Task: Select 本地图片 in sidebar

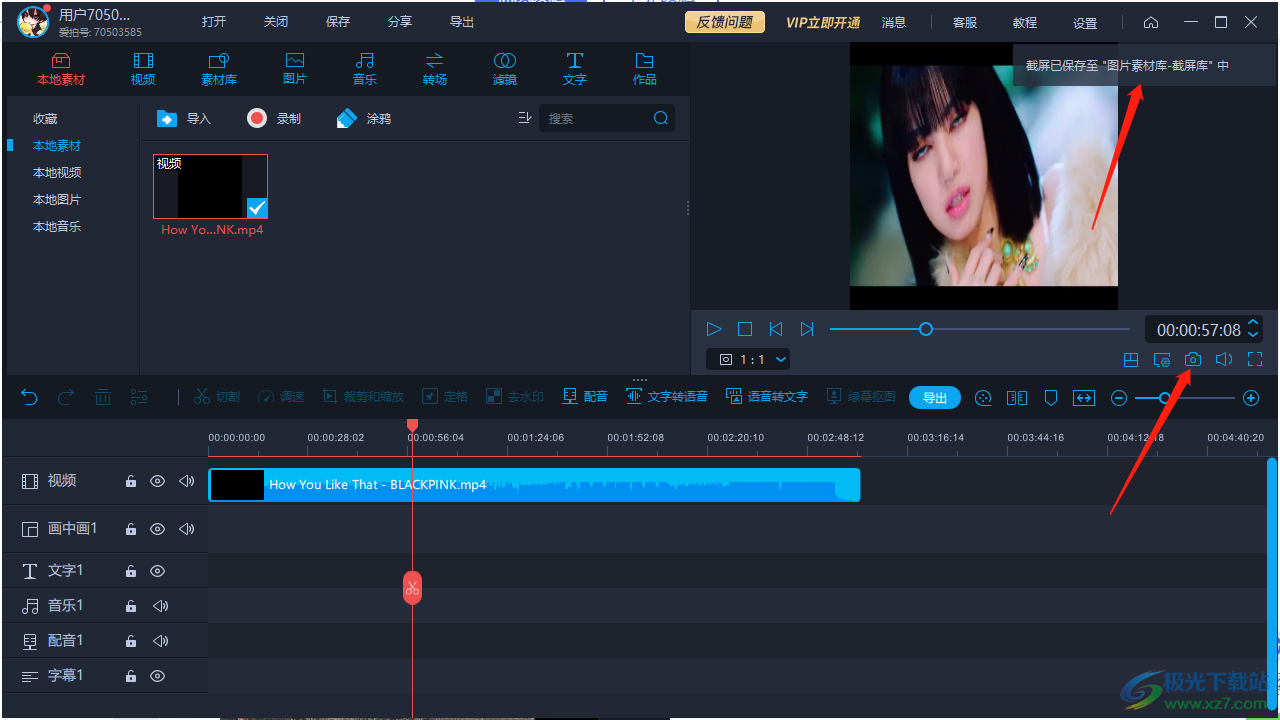Action: coord(57,200)
